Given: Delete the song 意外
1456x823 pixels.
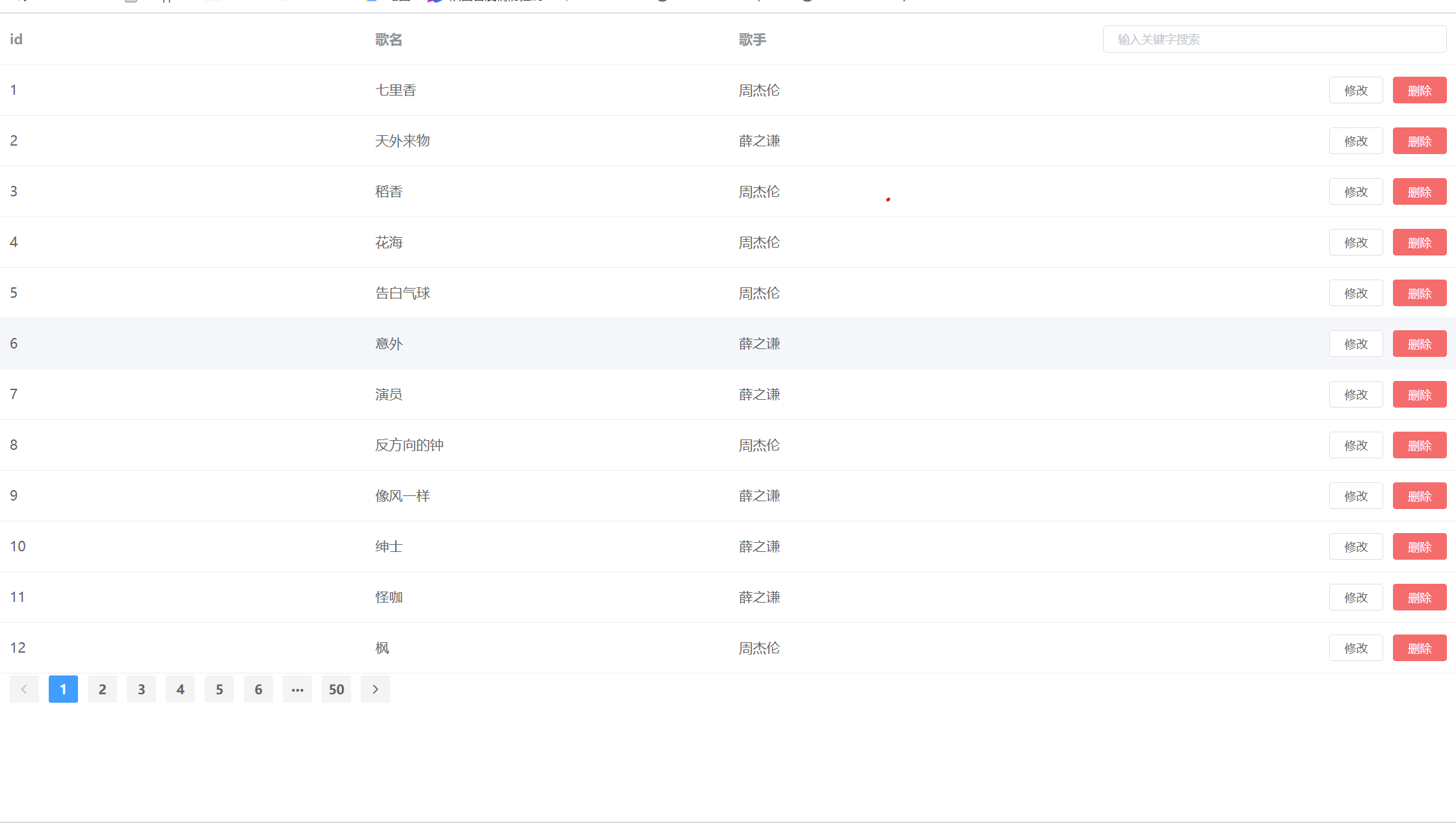Looking at the screenshot, I should point(1420,344).
